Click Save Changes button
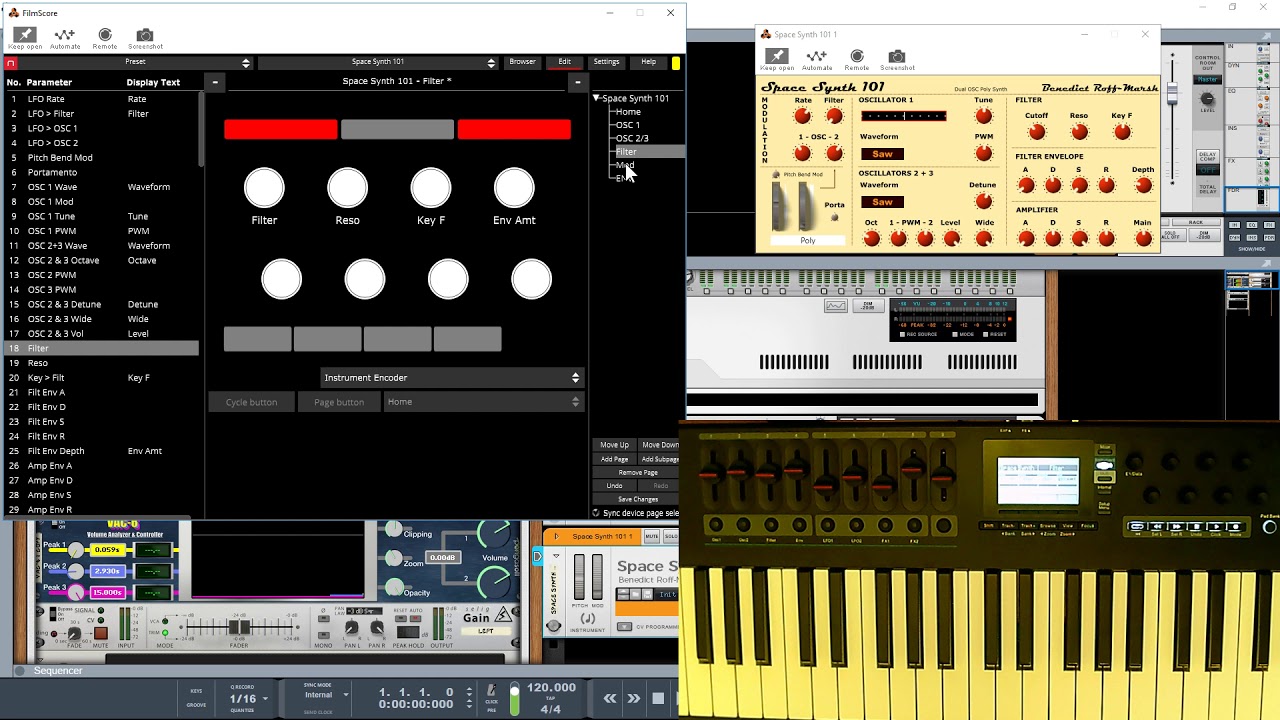1280x720 pixels. click(x=638, y=499)
